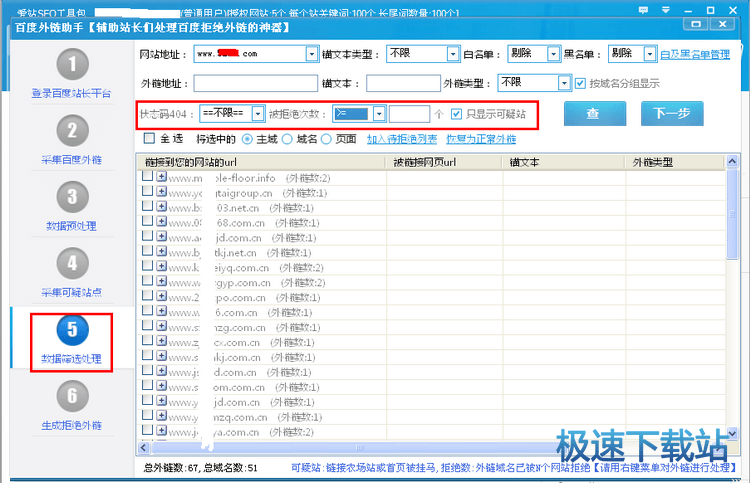Screen dimensions: 750x483
Task: Click the 下一步 button
Action: [672, 113]
